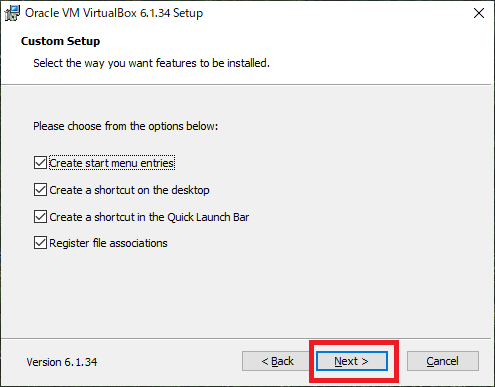
Task: Click the 'Please choose from the options below' text
Action: (125, 126)
